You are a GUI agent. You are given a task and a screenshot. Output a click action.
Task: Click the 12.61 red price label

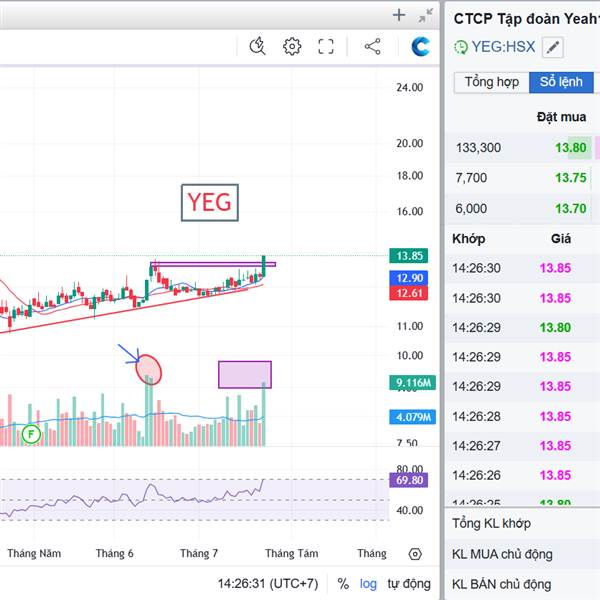(408, 293)
